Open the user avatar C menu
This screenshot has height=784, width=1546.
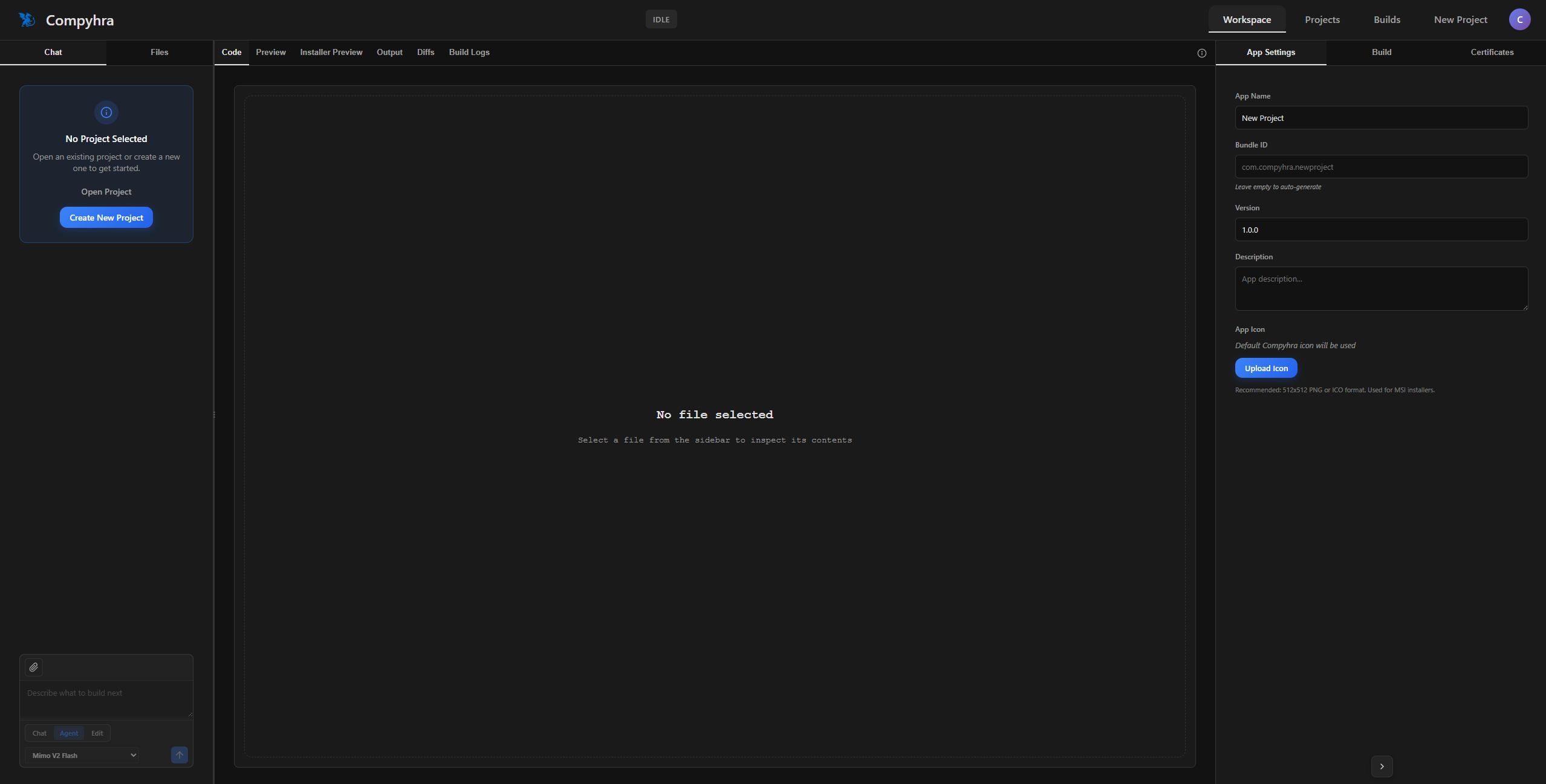1519,19
